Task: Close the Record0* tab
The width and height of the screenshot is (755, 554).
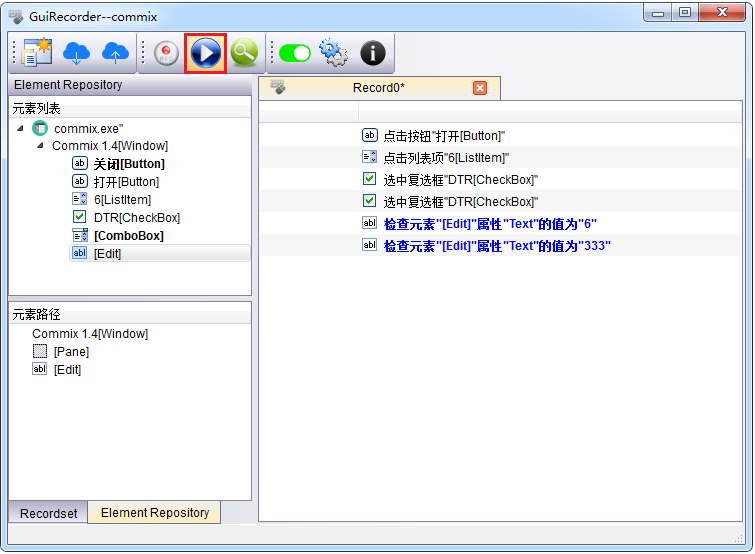Action: click(480, 88)
